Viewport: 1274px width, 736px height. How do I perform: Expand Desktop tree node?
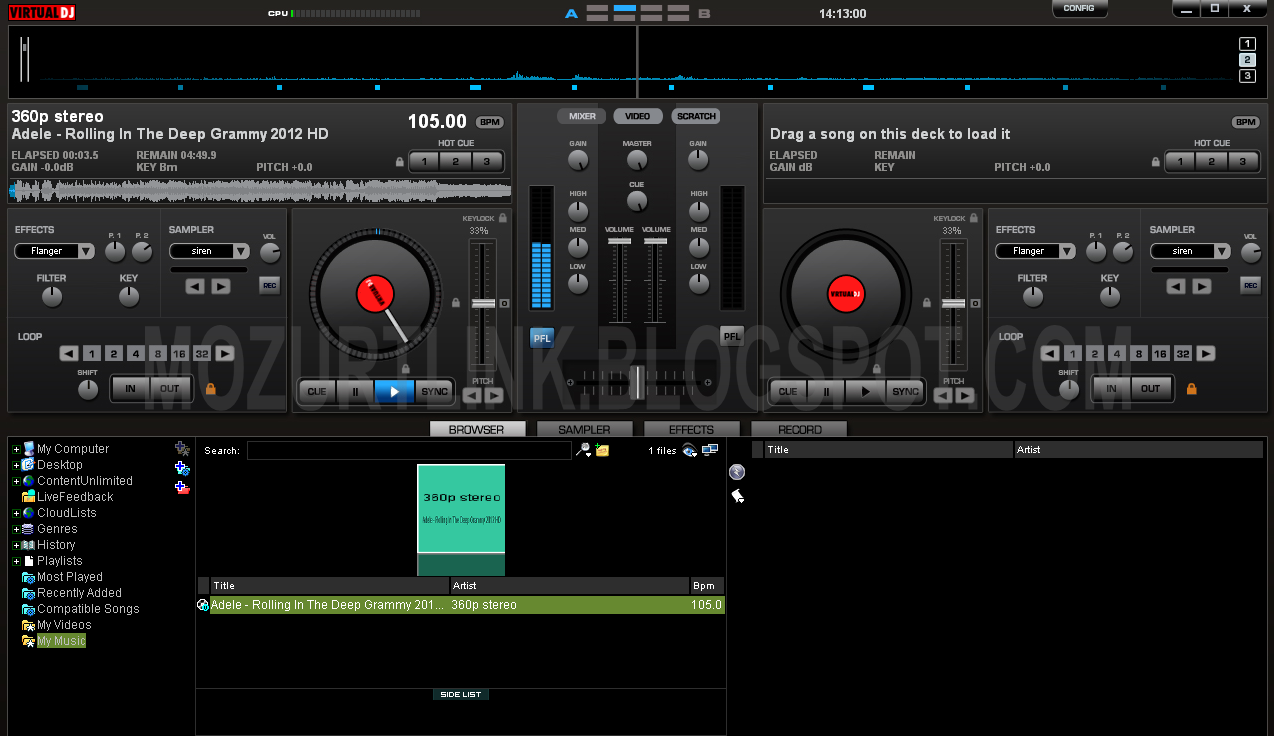16,465
